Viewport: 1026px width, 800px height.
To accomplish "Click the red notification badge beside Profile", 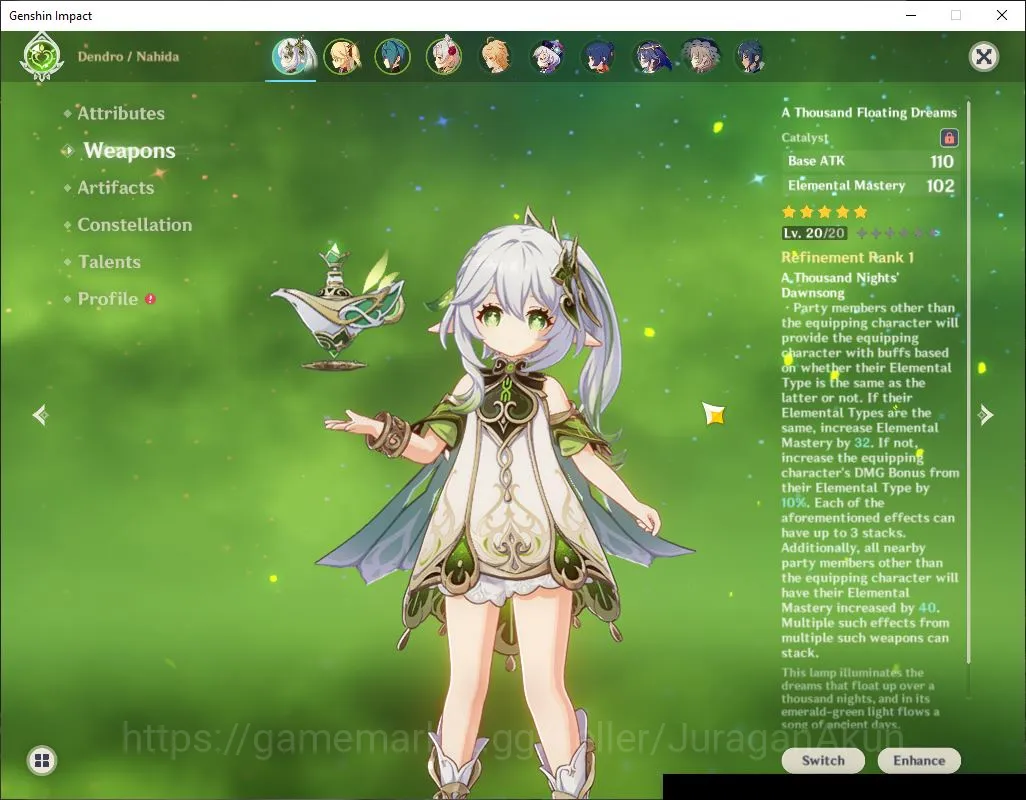I will 150,299.
